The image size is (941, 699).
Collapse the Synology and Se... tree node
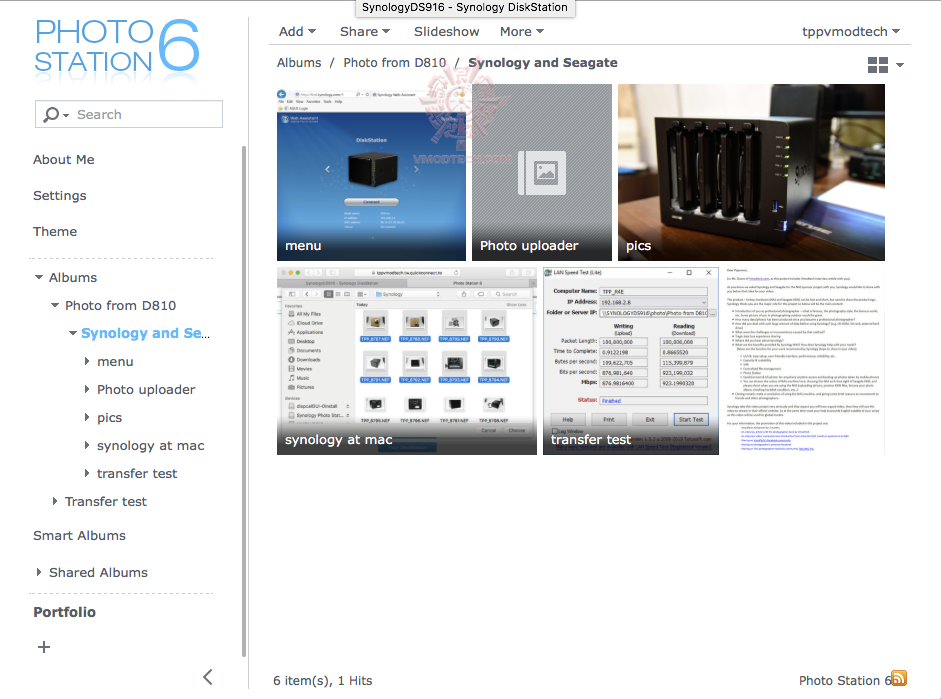tap(73, 333)
